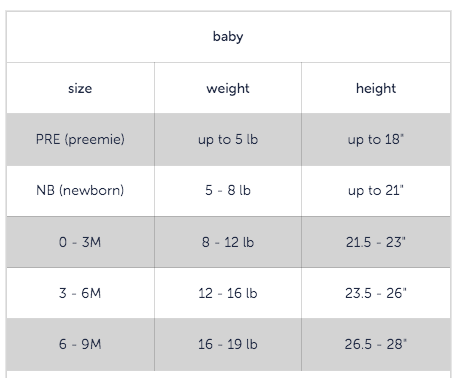
Task: Click the up to 21" height cell
Action: (x=376, y=191)
